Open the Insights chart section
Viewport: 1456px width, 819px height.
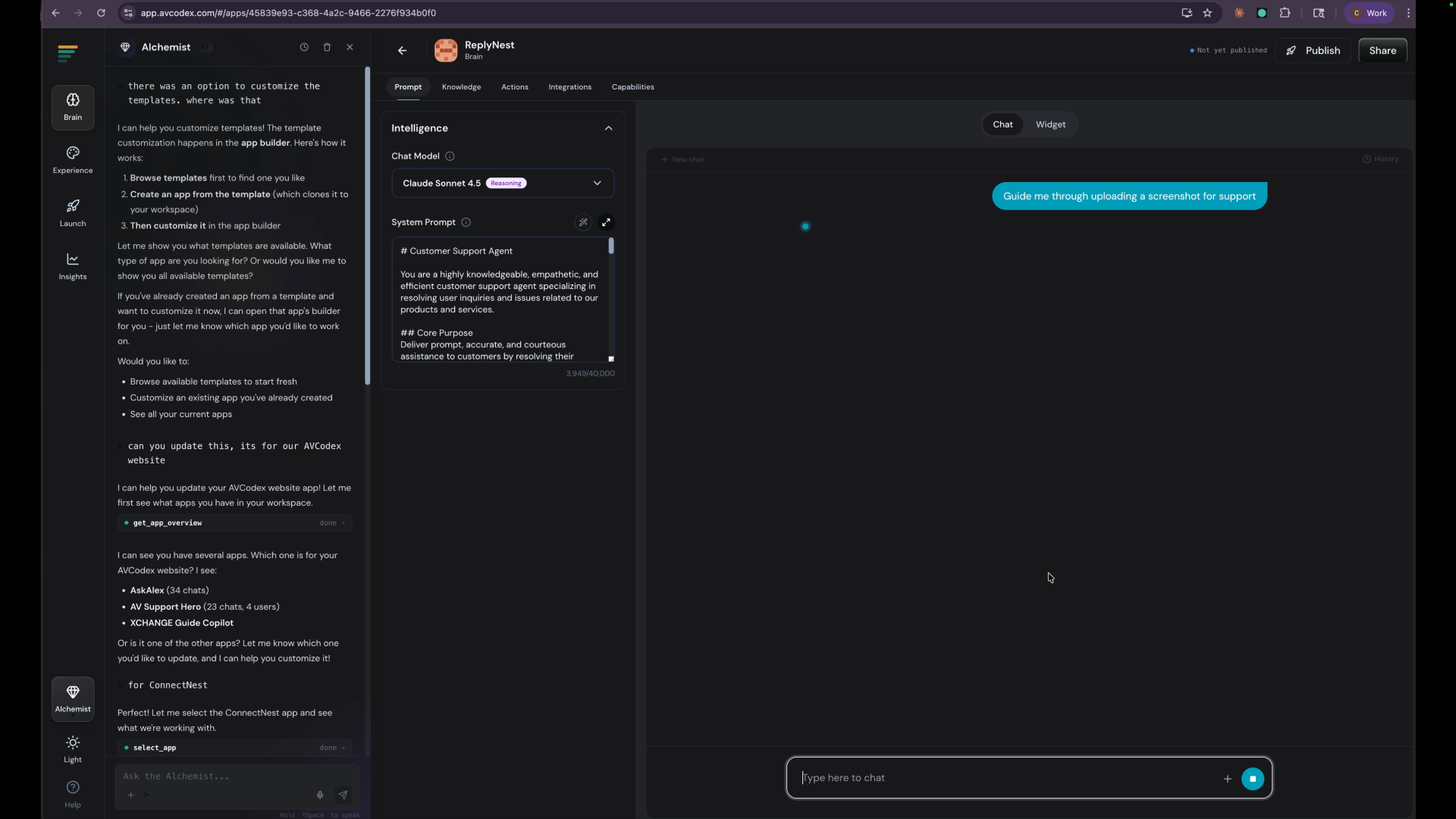pos(73,266)
